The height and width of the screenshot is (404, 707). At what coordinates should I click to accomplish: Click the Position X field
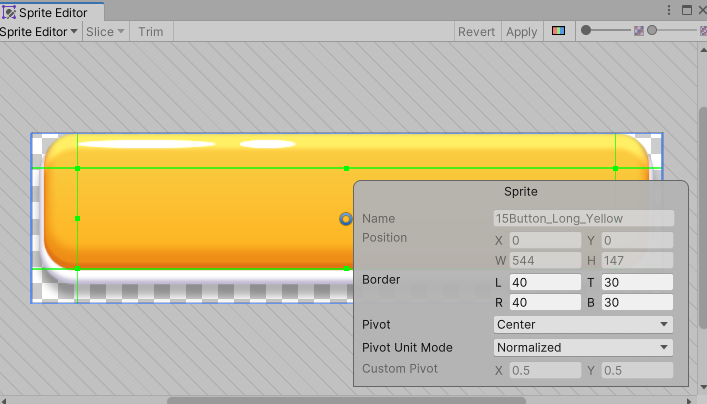click(545, 240)
